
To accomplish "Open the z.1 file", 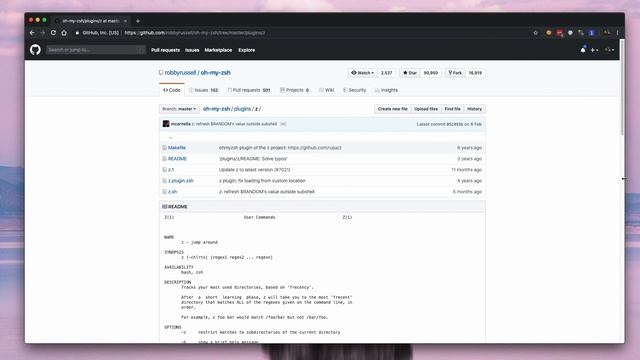I will click(171, 169).
